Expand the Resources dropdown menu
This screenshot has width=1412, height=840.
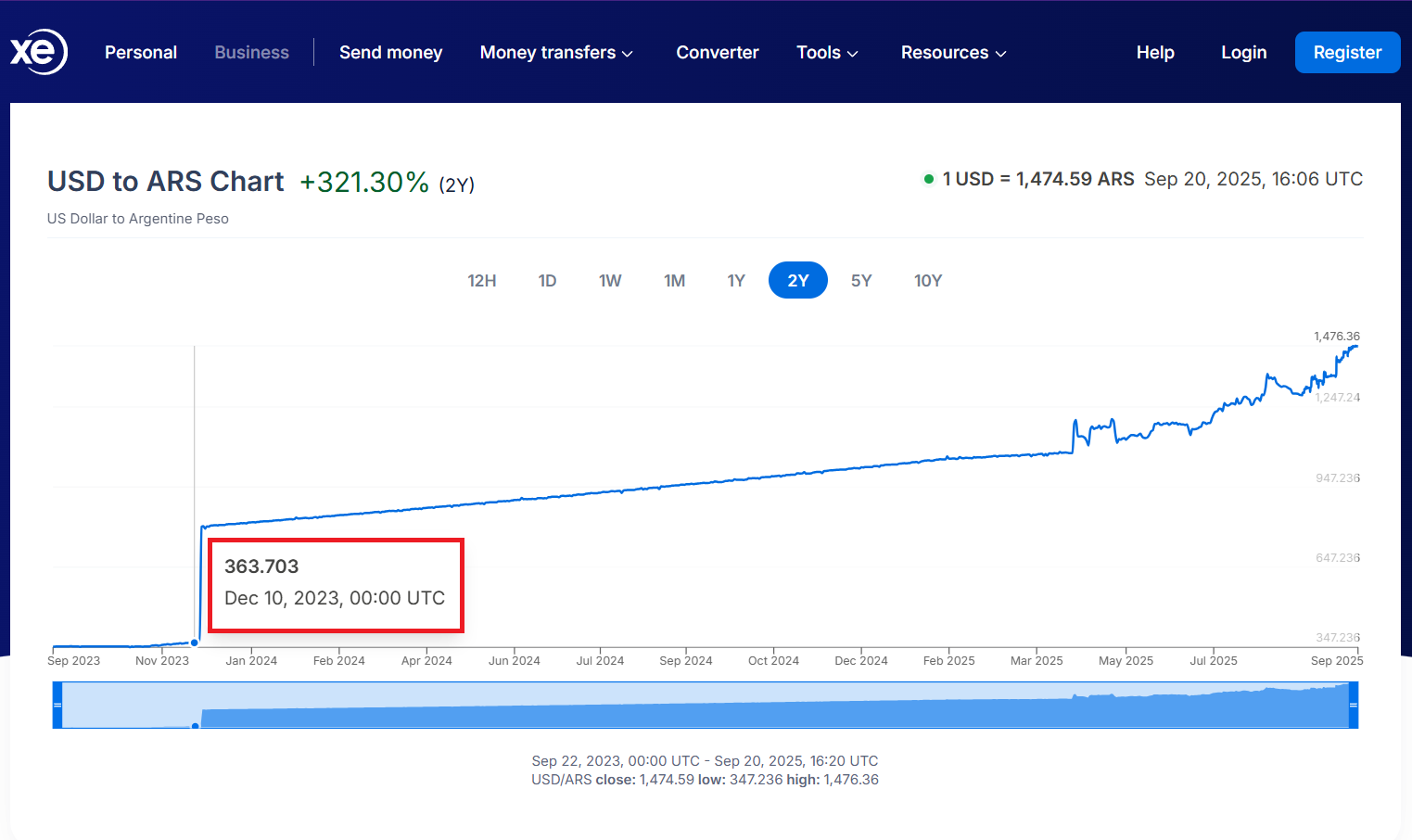[953, 53]
